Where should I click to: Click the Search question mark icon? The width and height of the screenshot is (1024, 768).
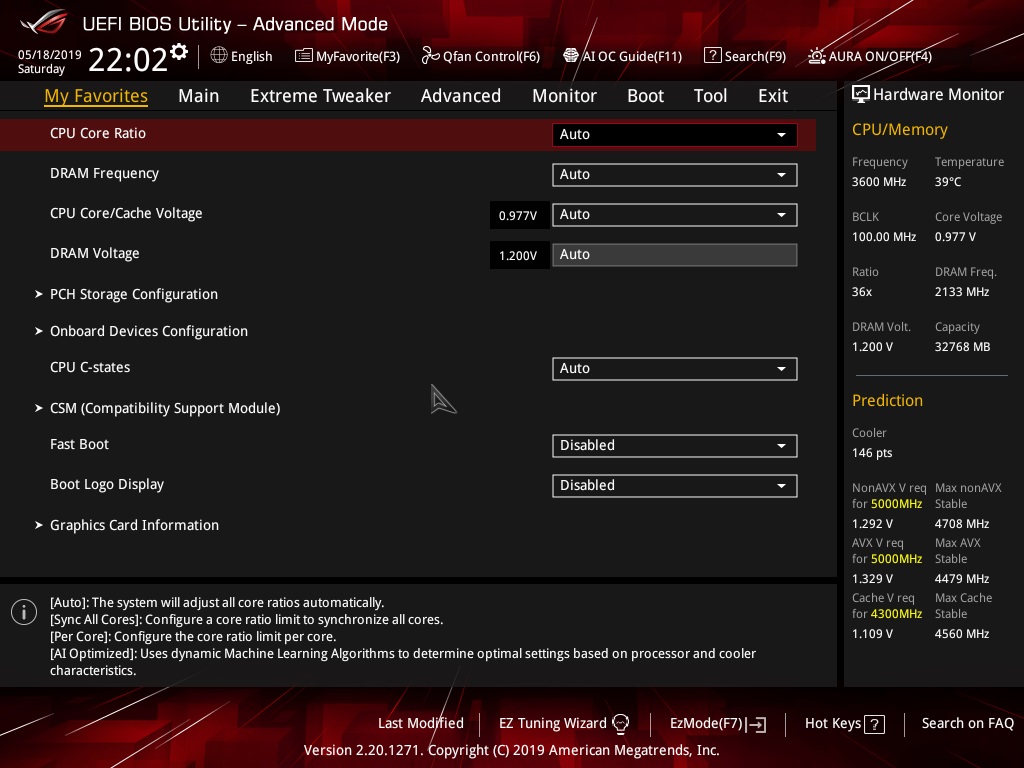tap(712, 56)
